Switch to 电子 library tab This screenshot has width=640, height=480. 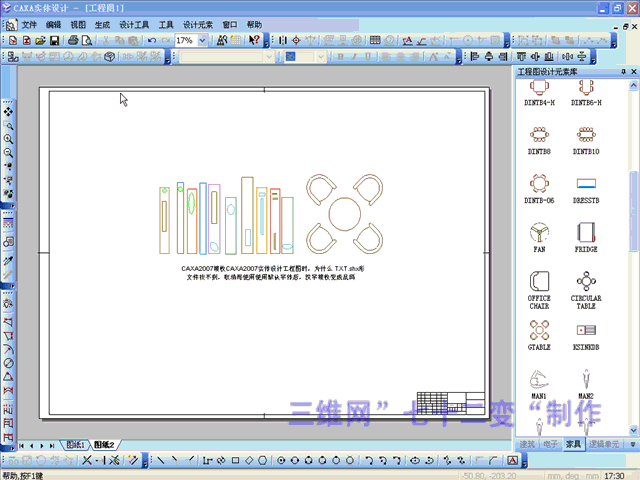click(550, 444)
